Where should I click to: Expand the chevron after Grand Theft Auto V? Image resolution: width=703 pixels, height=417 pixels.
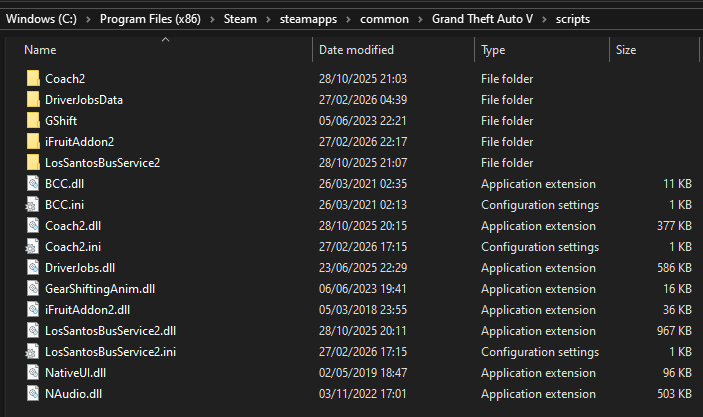pyautogui.click(x=544, y=19)
